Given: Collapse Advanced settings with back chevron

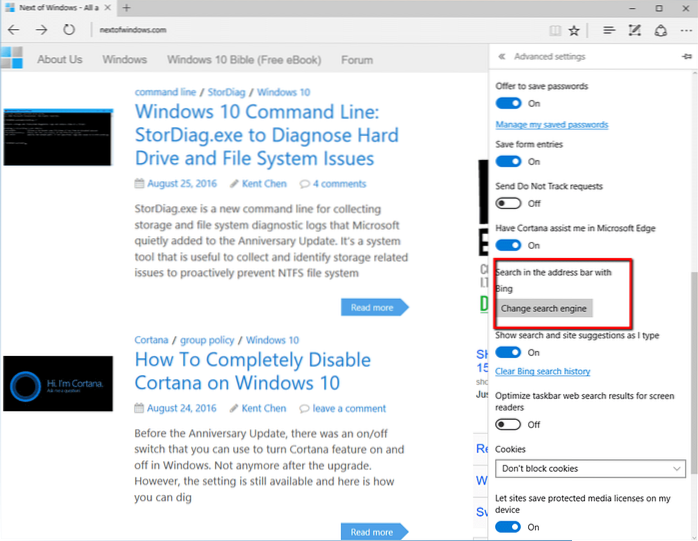Looking at the screenshot, I should pos(502,57).
